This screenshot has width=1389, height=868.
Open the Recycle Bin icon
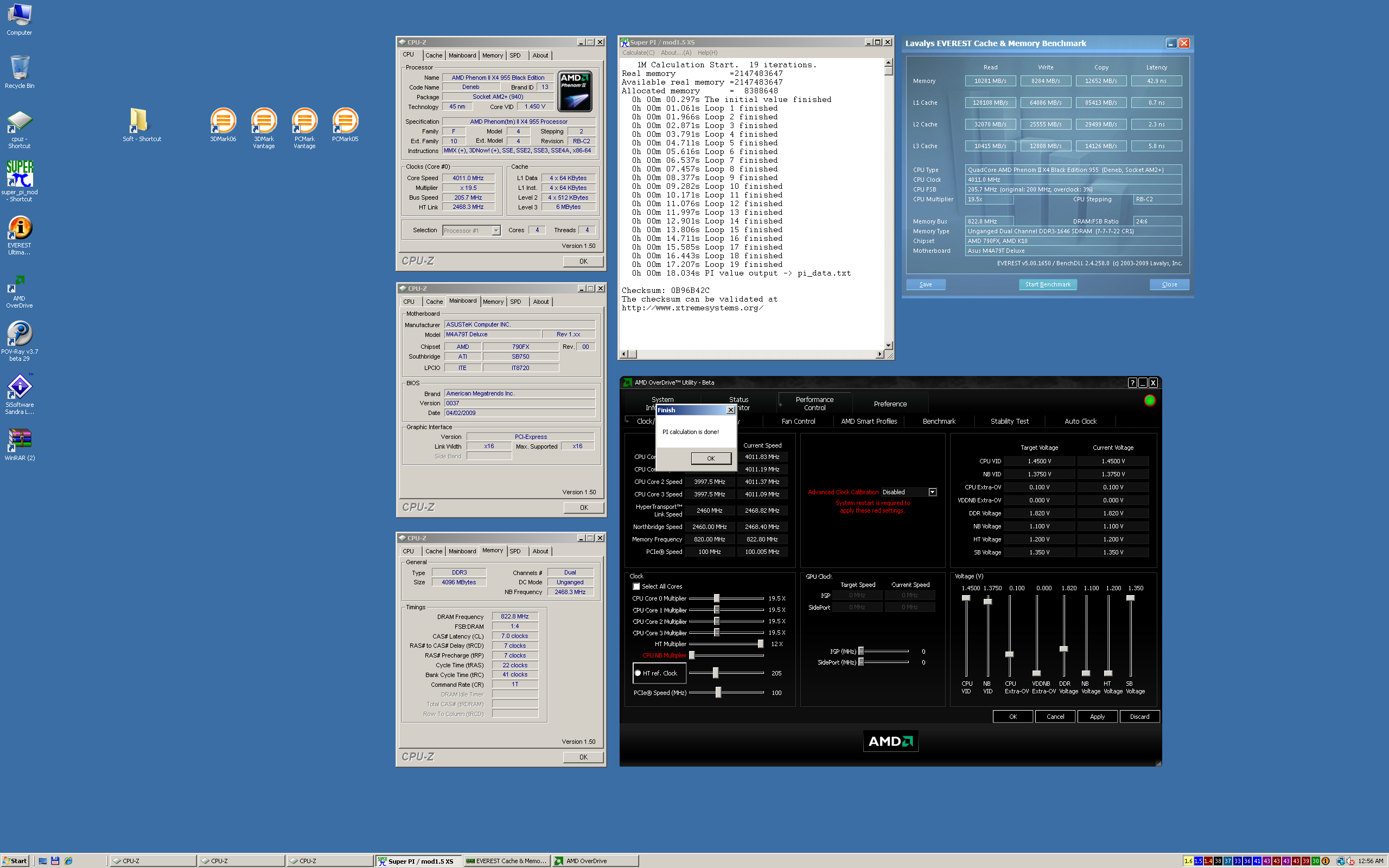point(19,72)
